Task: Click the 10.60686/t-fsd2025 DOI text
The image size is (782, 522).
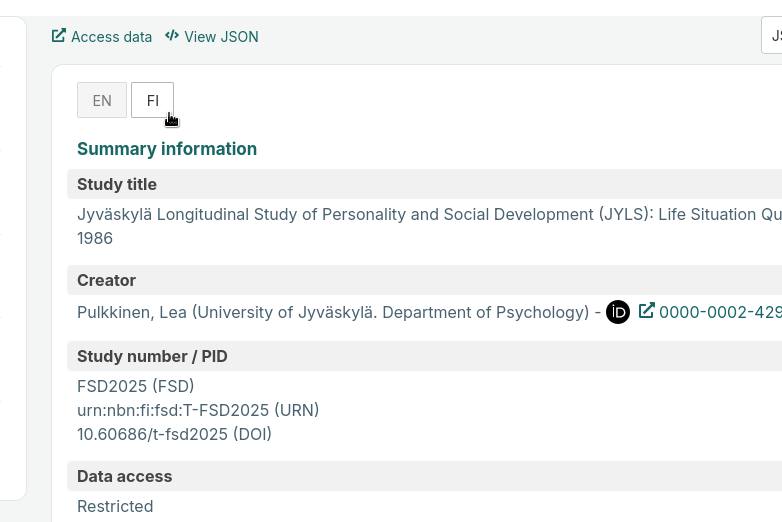Action: [x=175, y=434]
